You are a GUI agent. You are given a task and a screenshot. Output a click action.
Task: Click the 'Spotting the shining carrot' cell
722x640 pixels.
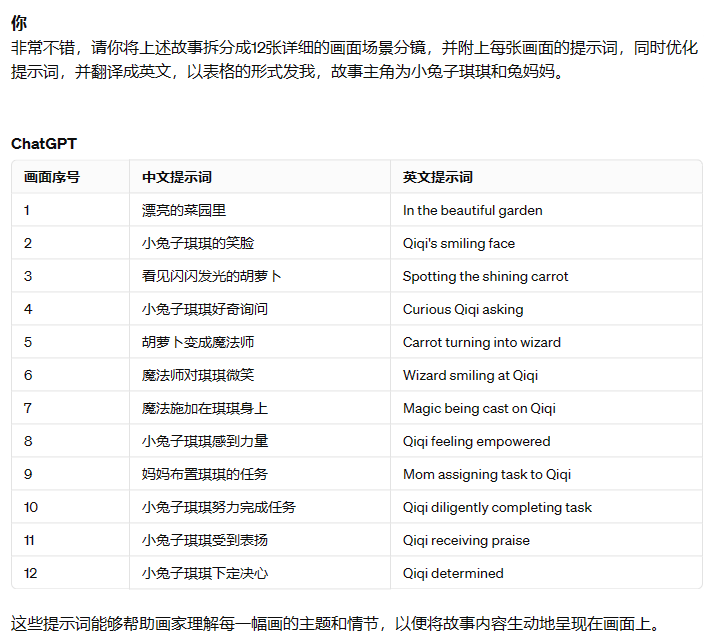(485, 276)
